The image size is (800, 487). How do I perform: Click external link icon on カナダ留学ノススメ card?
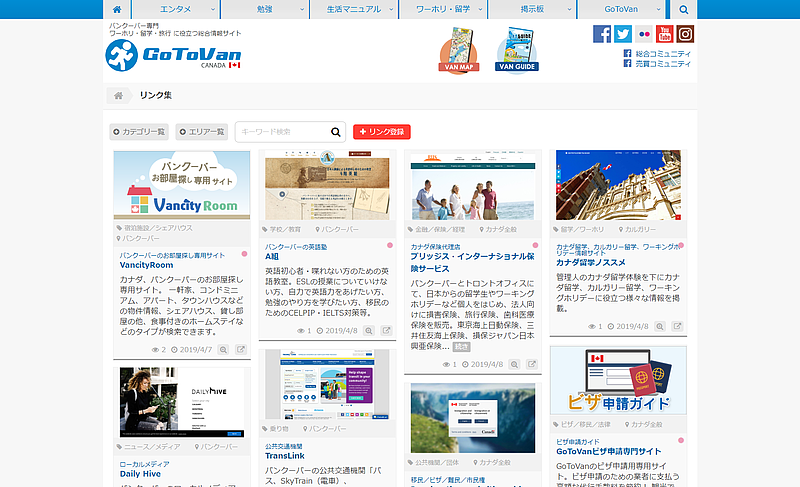[677, 326]
